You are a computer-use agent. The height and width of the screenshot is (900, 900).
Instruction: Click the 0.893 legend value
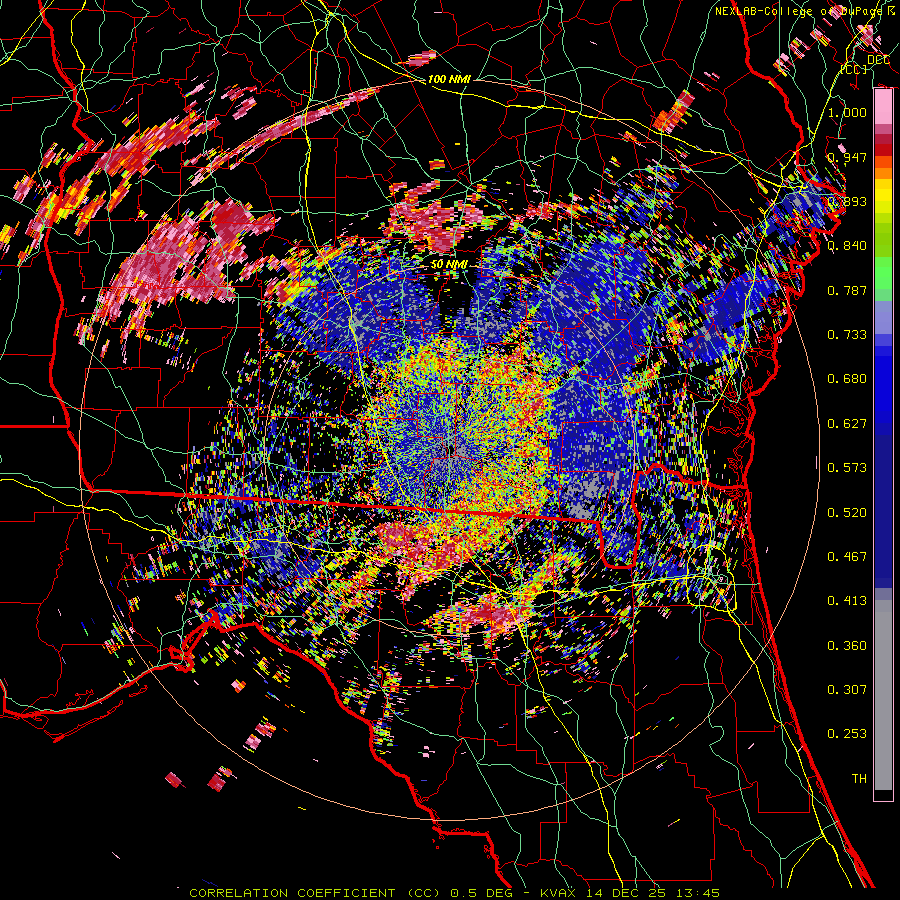847,201
